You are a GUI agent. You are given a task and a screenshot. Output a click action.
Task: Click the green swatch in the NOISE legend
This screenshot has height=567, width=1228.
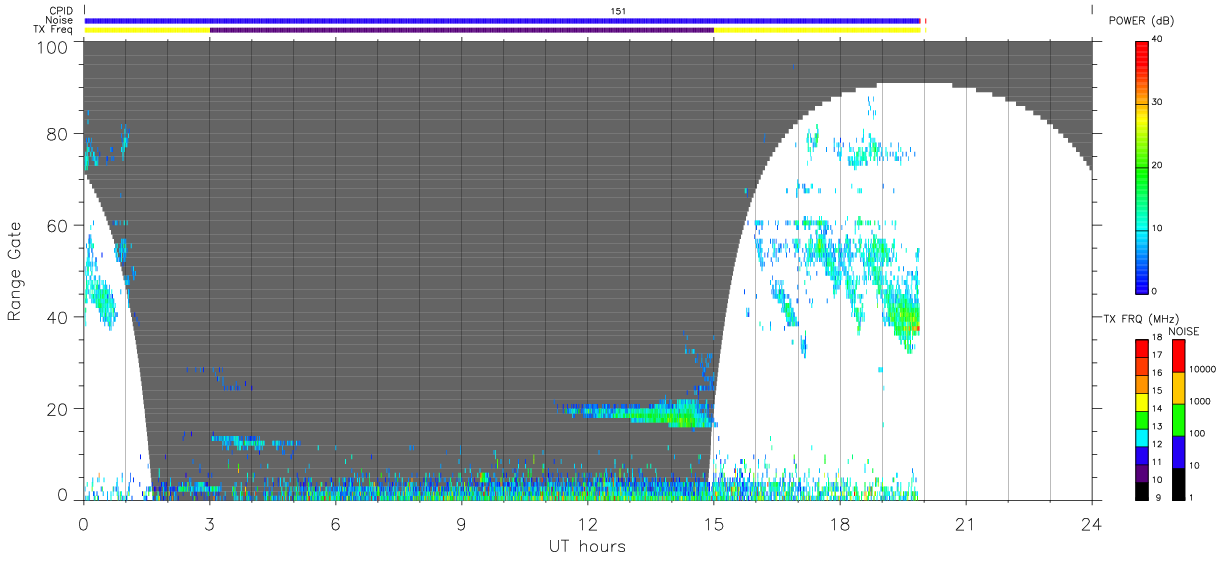[1179, 419]
